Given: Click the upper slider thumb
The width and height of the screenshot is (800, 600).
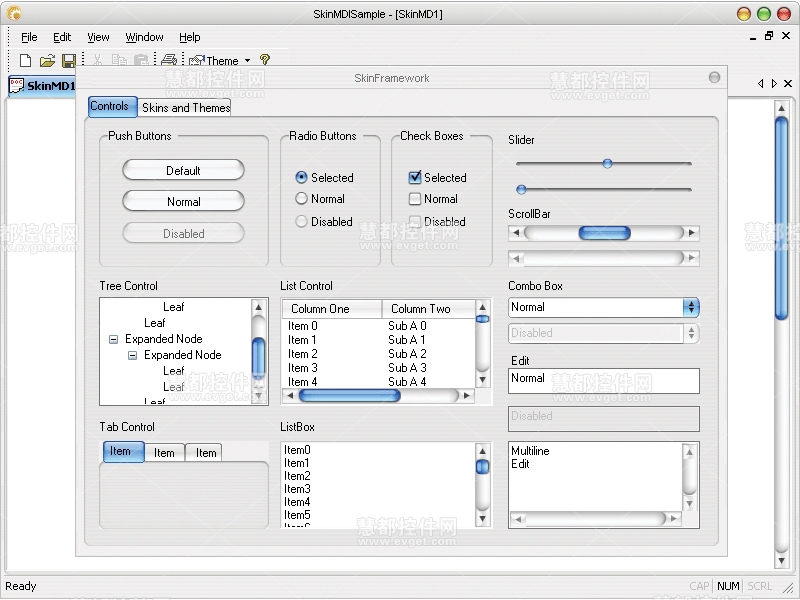Looking at the screenshot, I should pos(607,163).
